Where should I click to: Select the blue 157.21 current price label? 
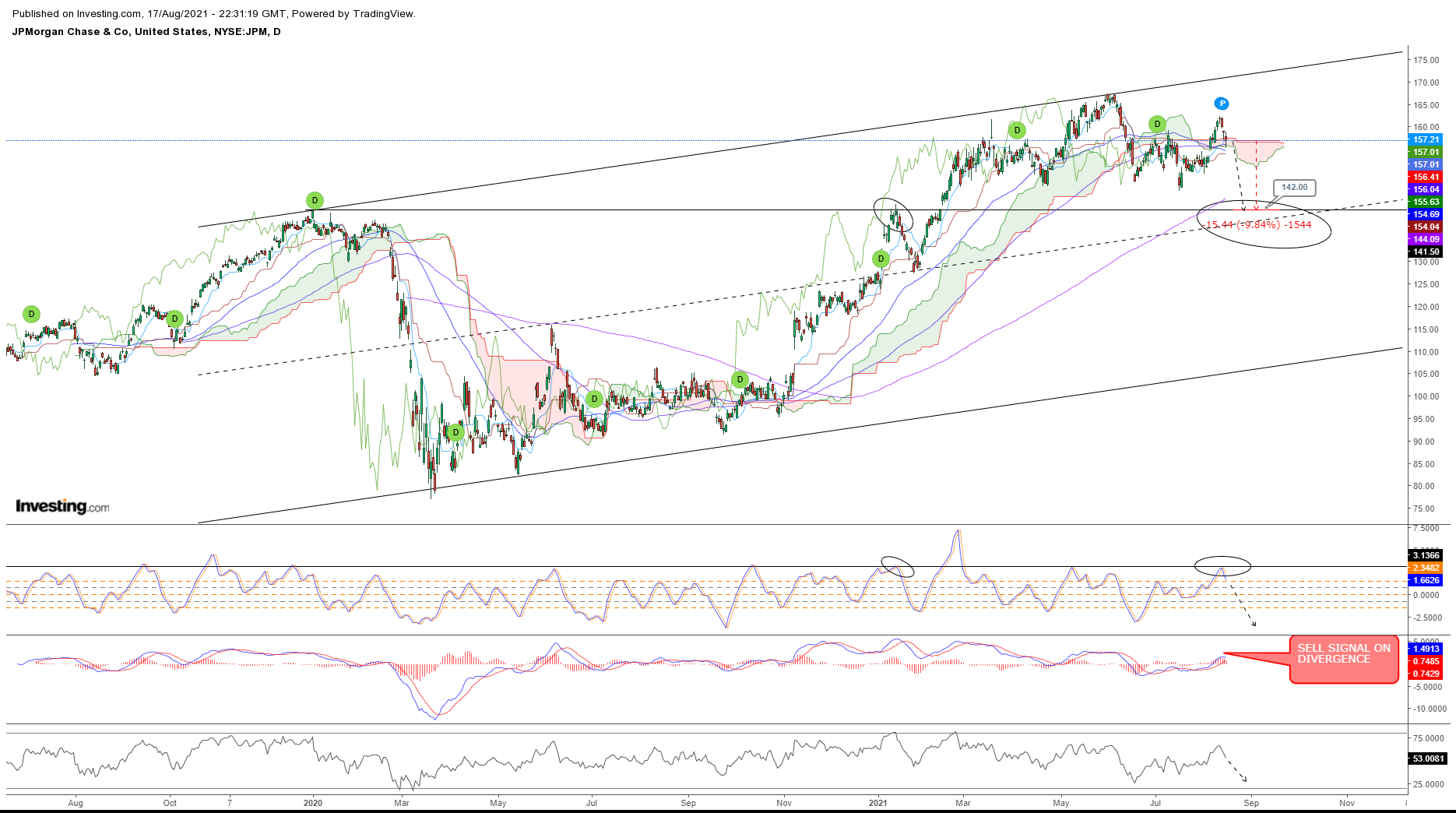click(1425, 140)
